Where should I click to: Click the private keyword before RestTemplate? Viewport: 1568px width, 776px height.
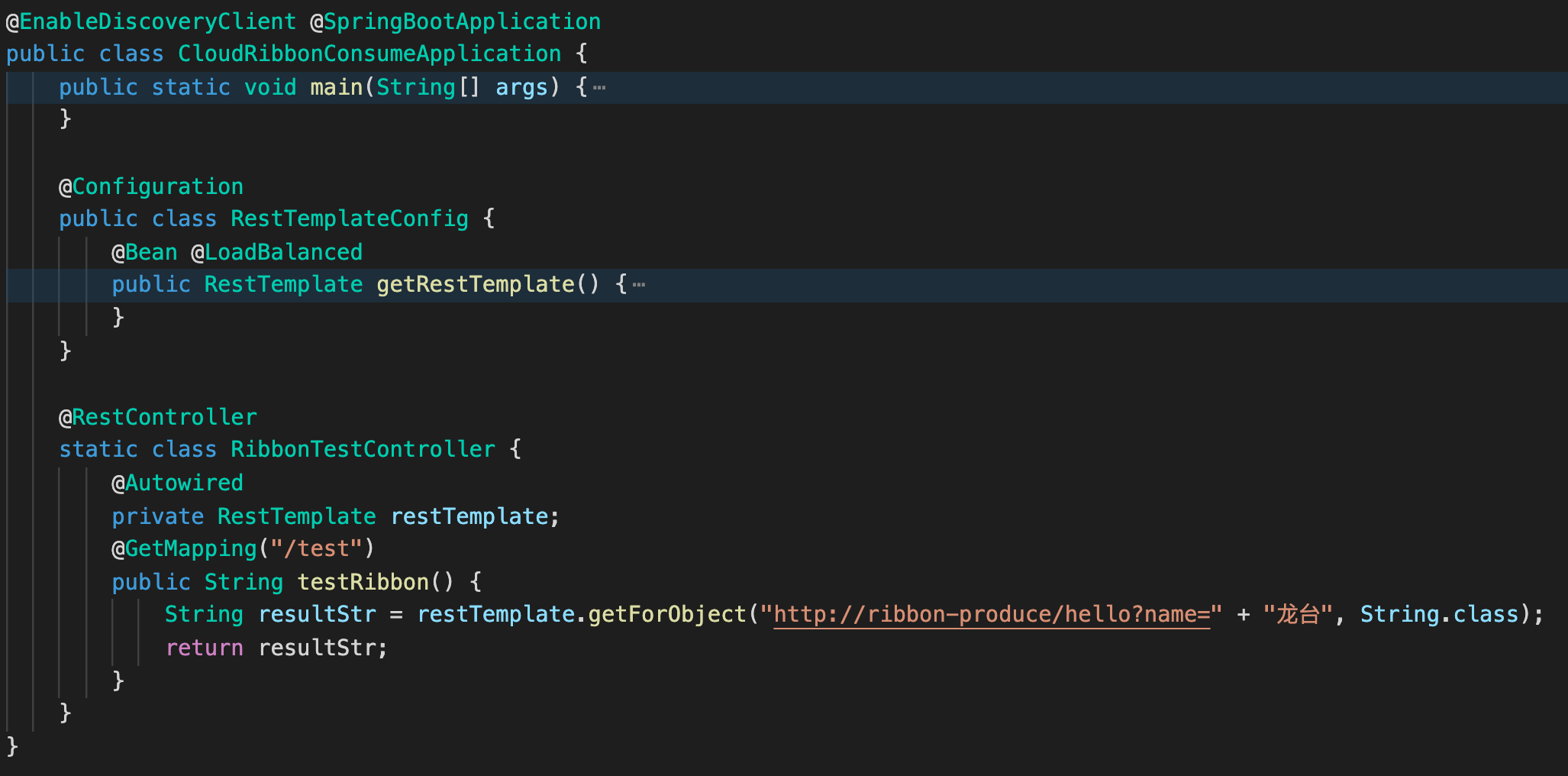coord(157,516)
